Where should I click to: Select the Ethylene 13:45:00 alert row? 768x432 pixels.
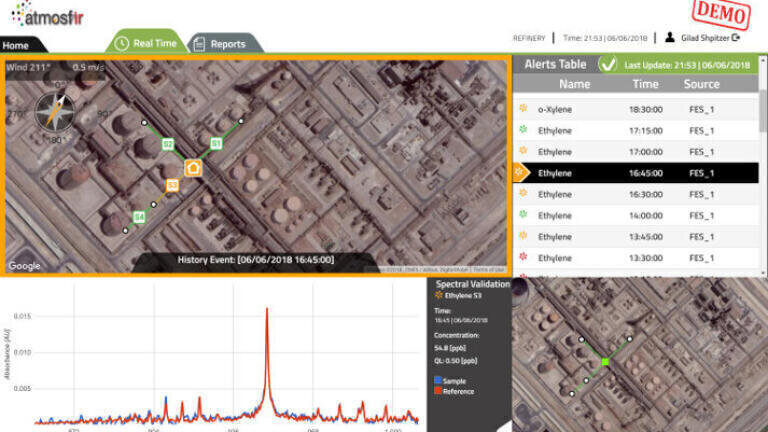[x=635, y=237]
